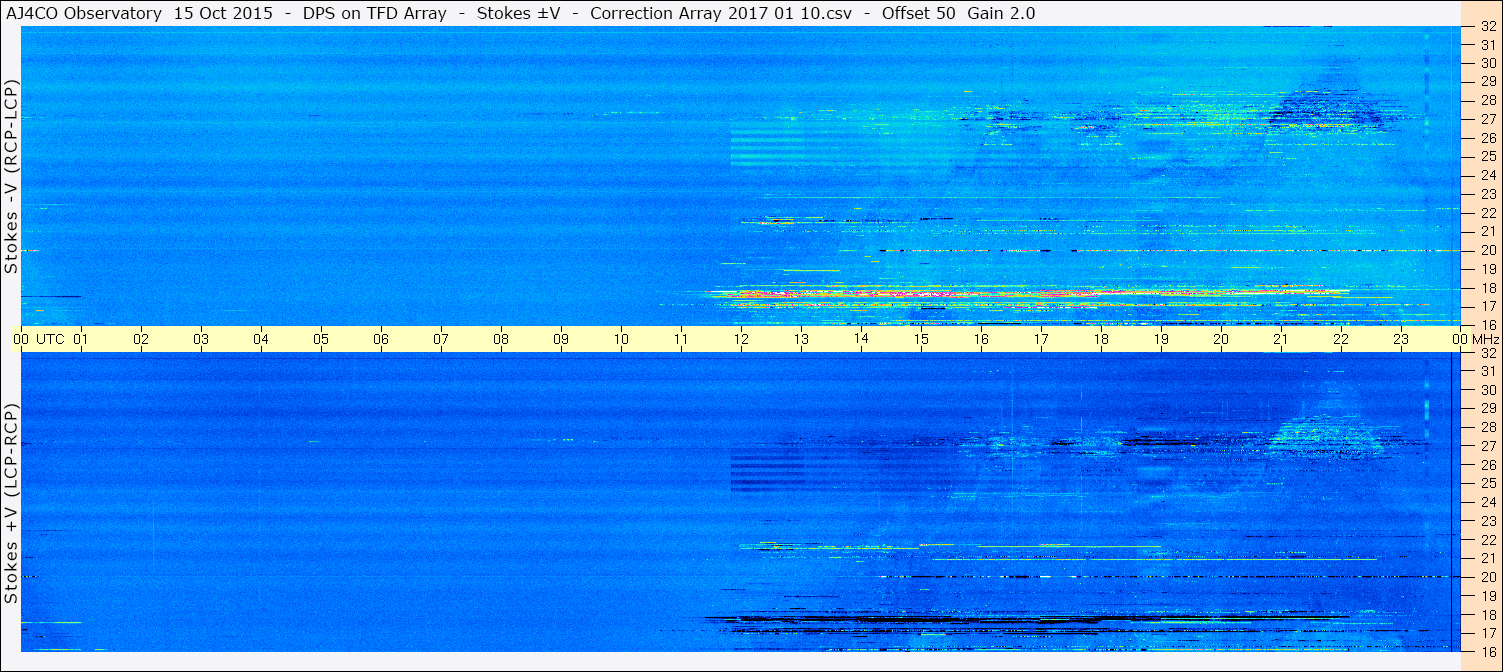The height and width of the screenshot is (672, 1503).
Task: Click the 26 MHz tick of lower Stokes +V panel
Action: coord(1488,465)
